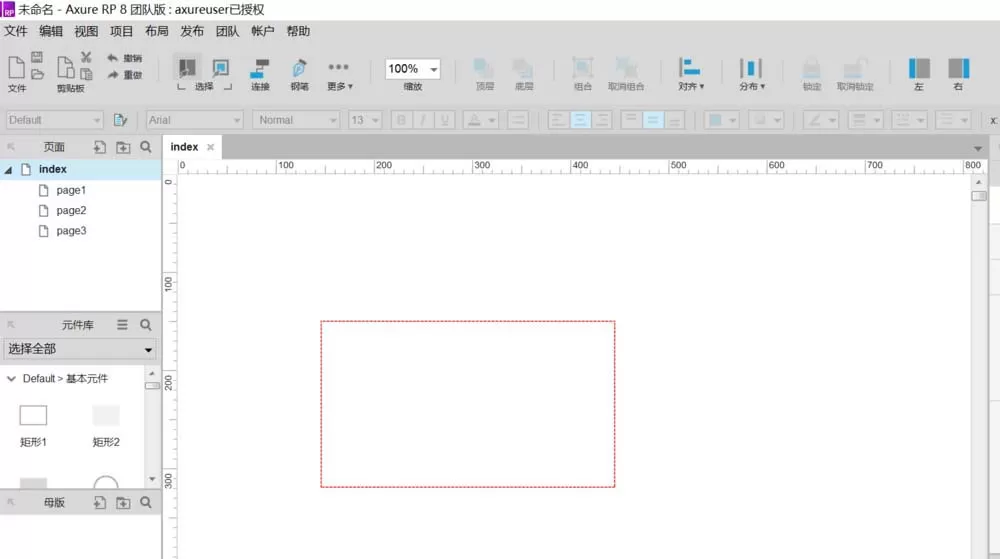The image size is (1000, 559).
Task: Collapse the index tree node
Action: tap(8, 170)
